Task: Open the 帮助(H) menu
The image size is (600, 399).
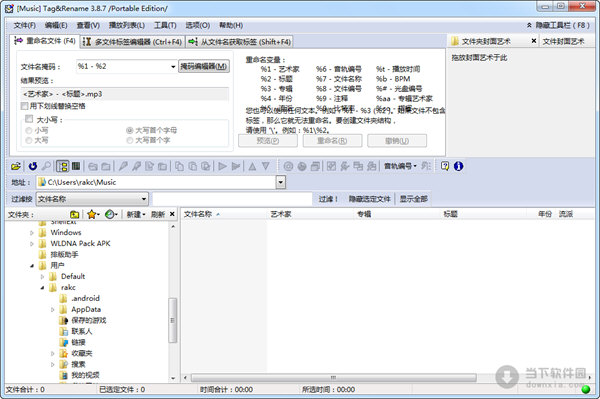Action: coord(231,25)
